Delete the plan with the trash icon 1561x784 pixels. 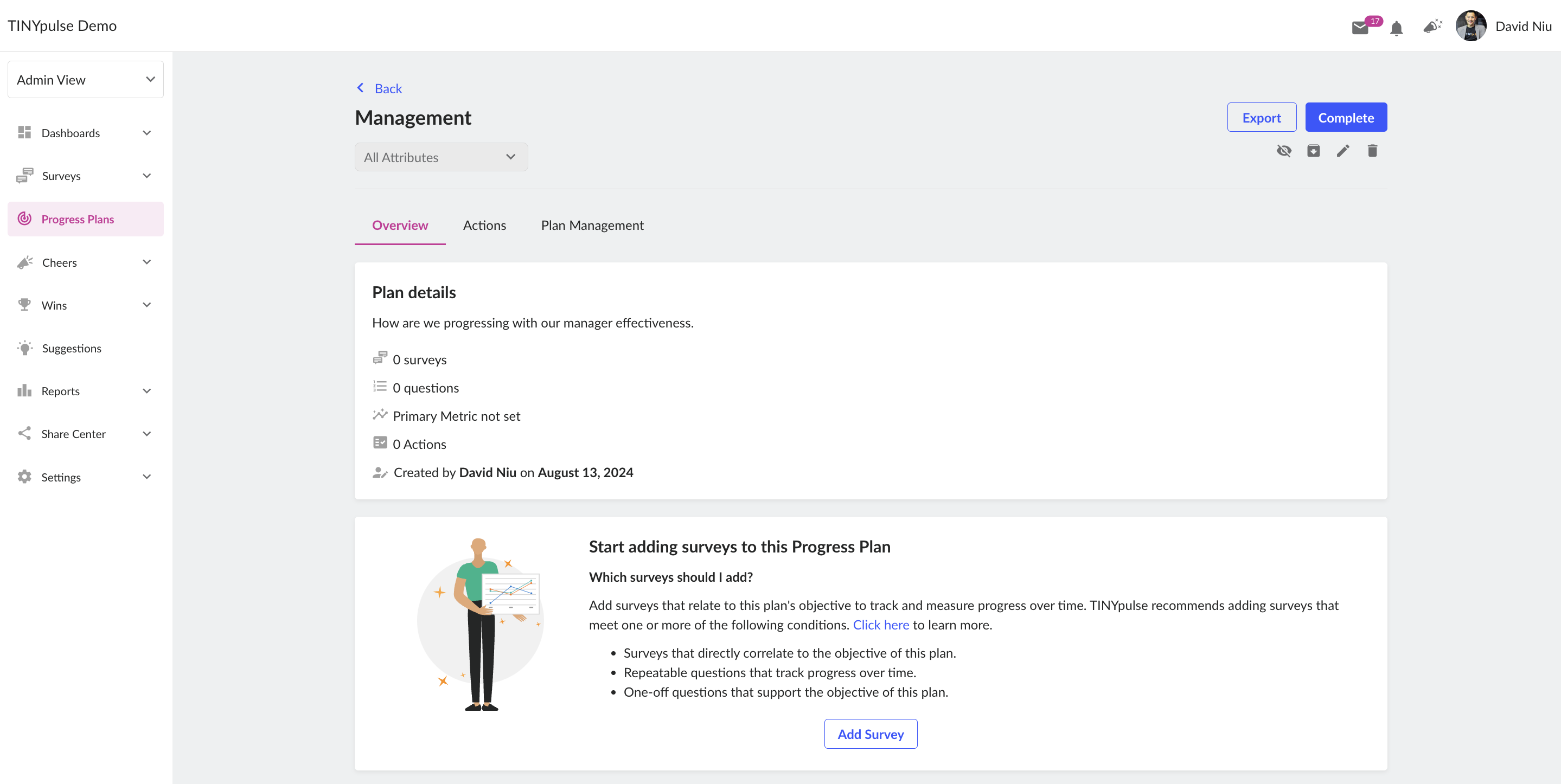1373,151
